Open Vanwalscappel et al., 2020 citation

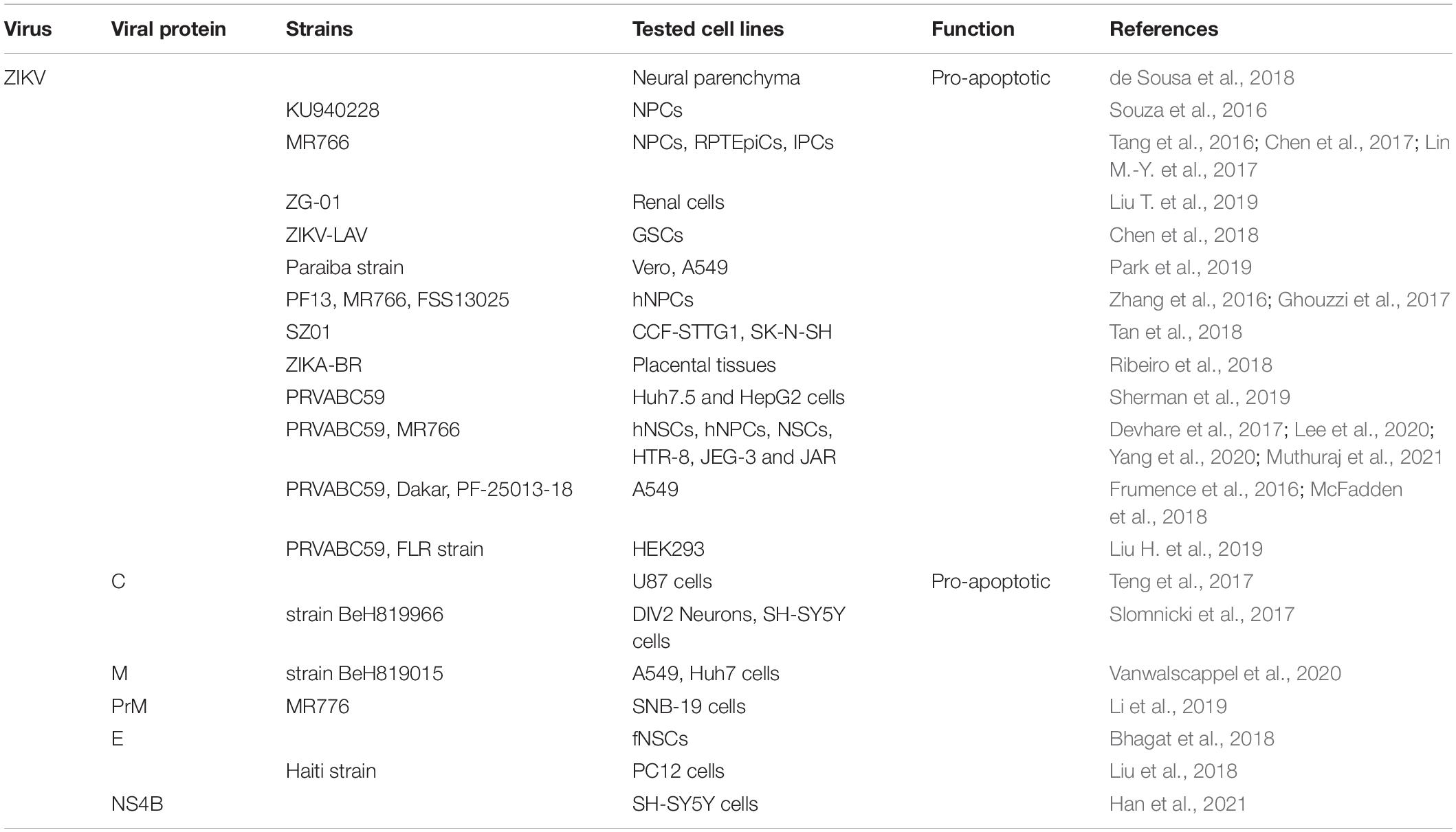[1224, 673]
